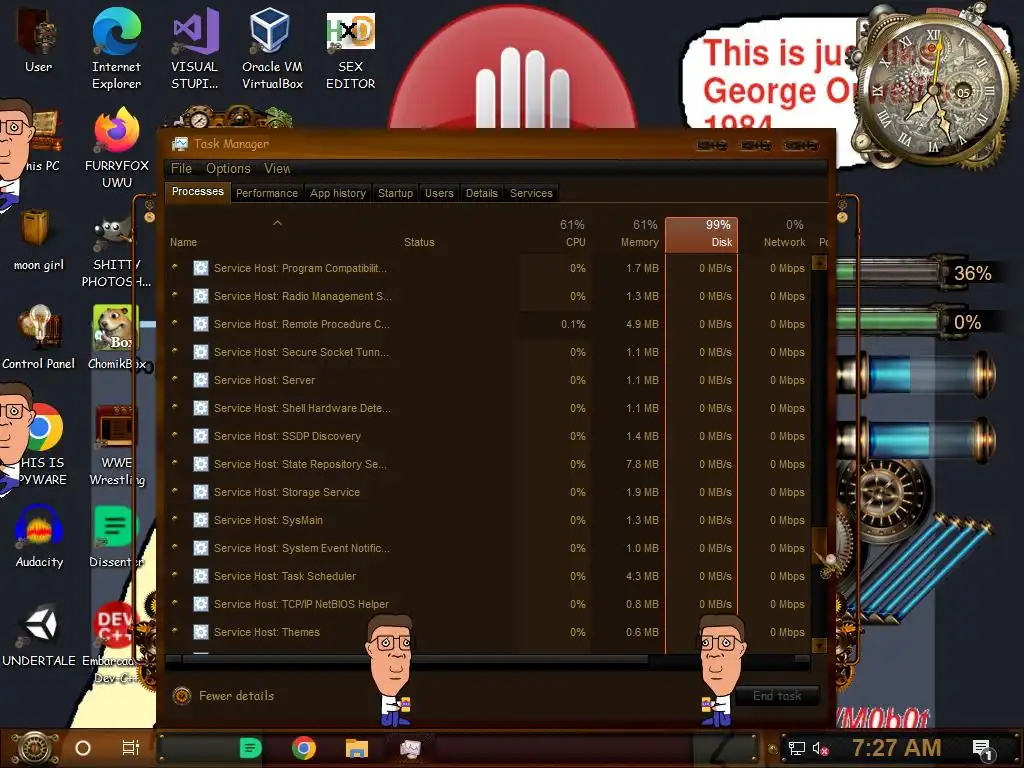Image resolution: width=1024 pixels, height=768 pixels.
Task: Open File Explorer from the taskbar
Action: pyautogui.click(x=357, y=748)
